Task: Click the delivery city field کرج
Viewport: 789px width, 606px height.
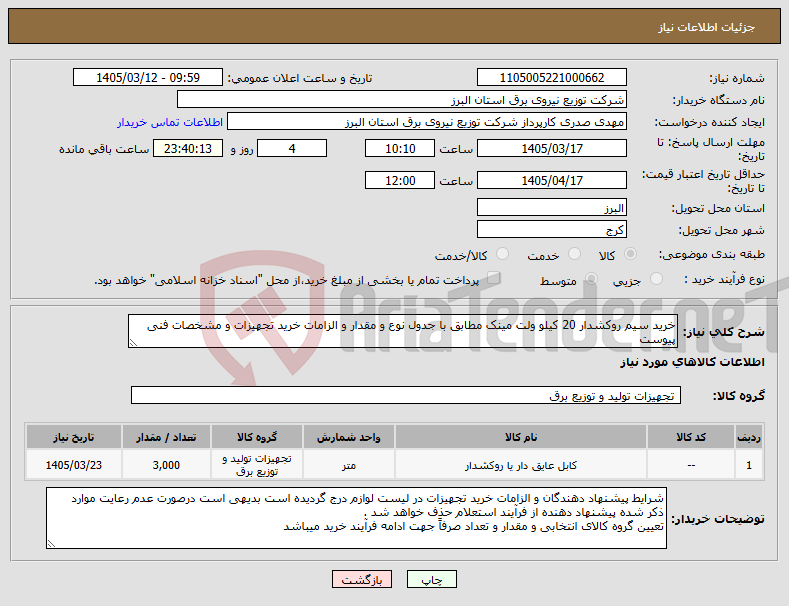Action: [x=551, y=230]
